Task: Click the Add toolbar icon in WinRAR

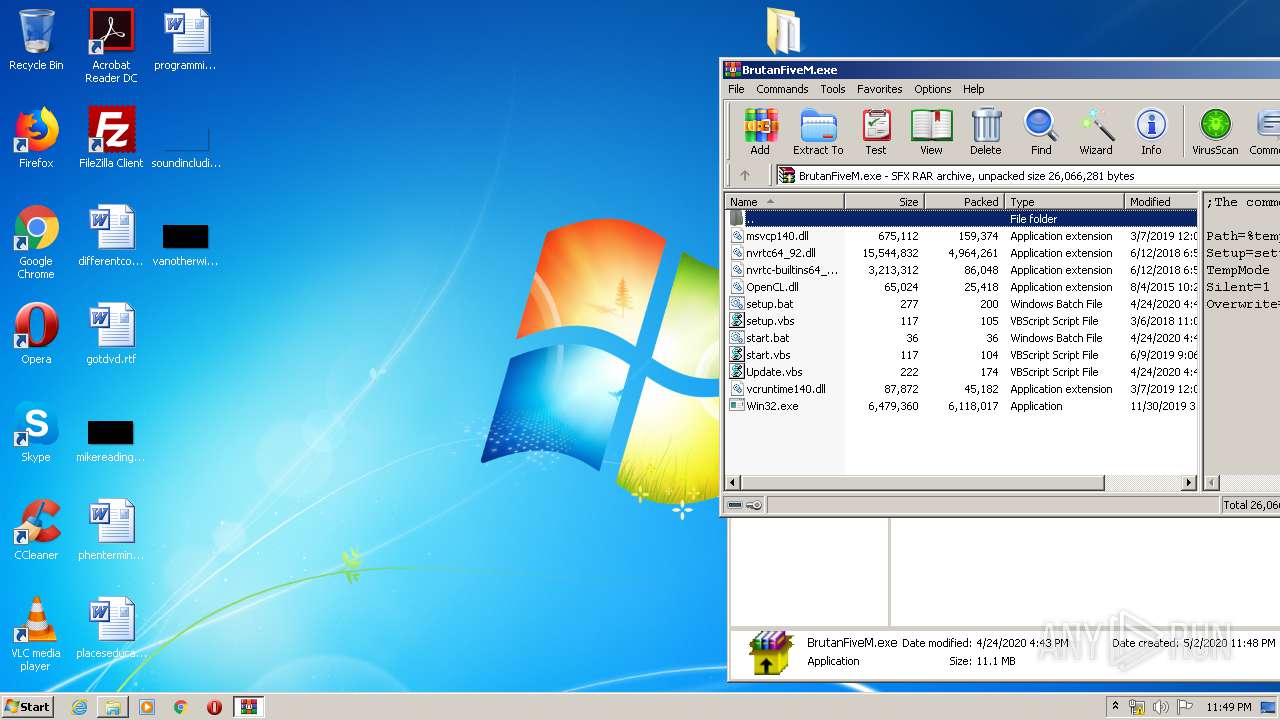Action: click(760, 132)
